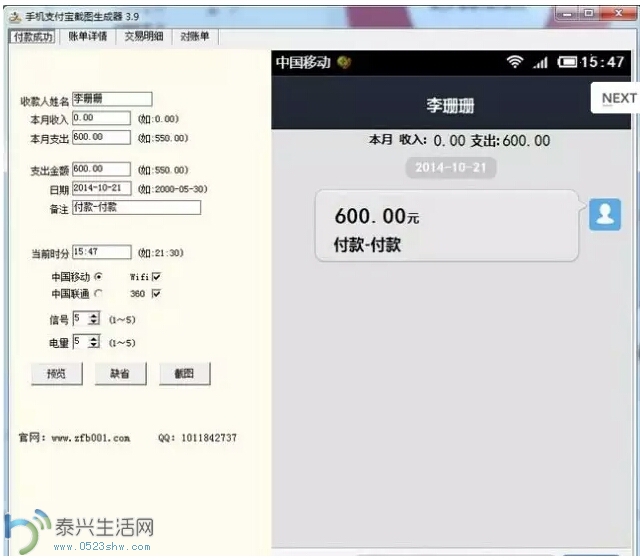This screenshot has height=560, width=640.
Task: Click the 信号 spinner arrows
Action: 94,319
